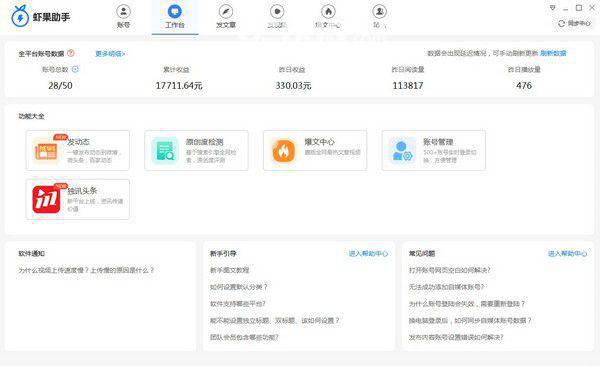Open the top navigation tab with play icon
Image resolution: width=600 pixels, height=366 pixels.
[277, 16]
